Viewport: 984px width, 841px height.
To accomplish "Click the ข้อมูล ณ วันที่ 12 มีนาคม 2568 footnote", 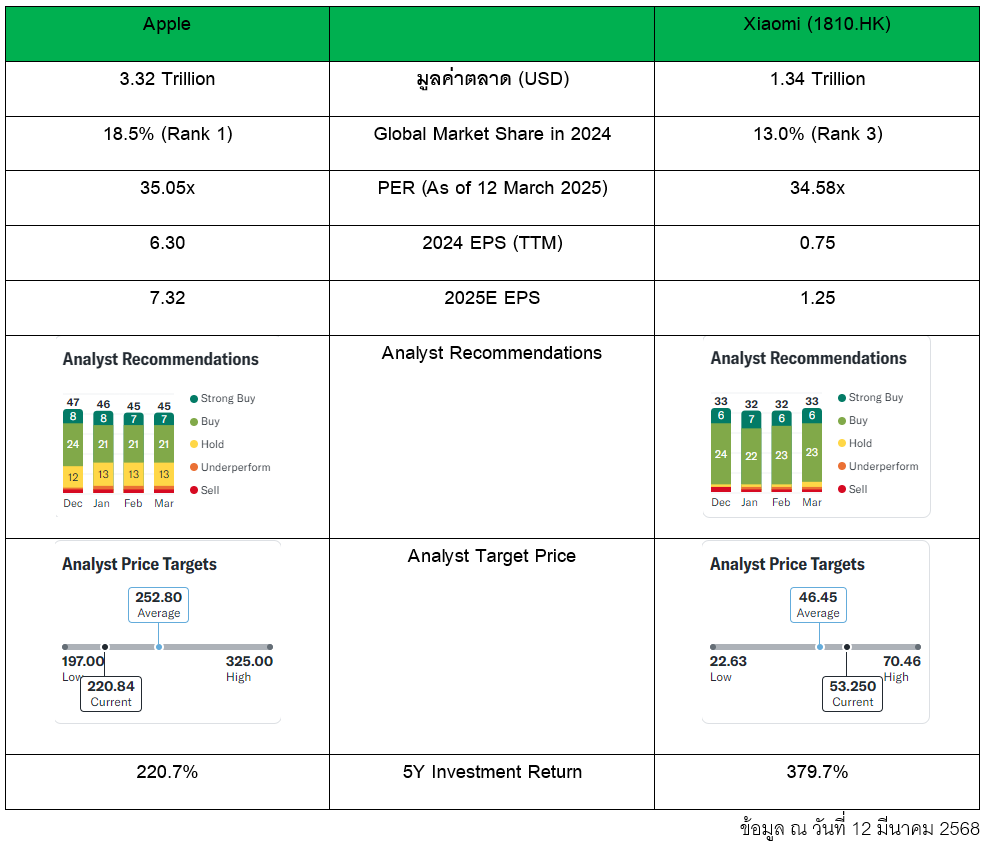I will 859,828.
